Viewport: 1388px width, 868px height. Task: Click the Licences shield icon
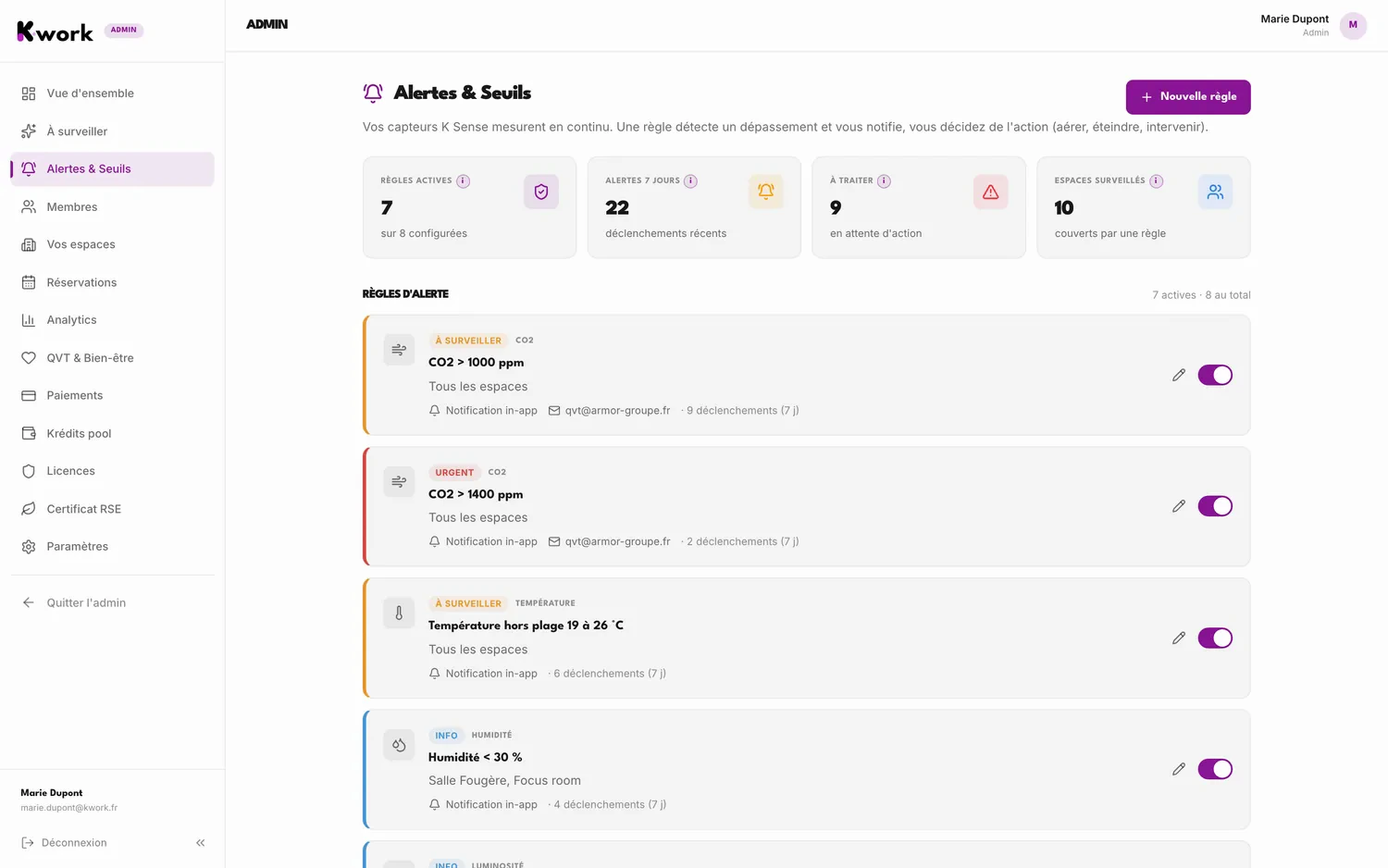click(x=29, y=471)
